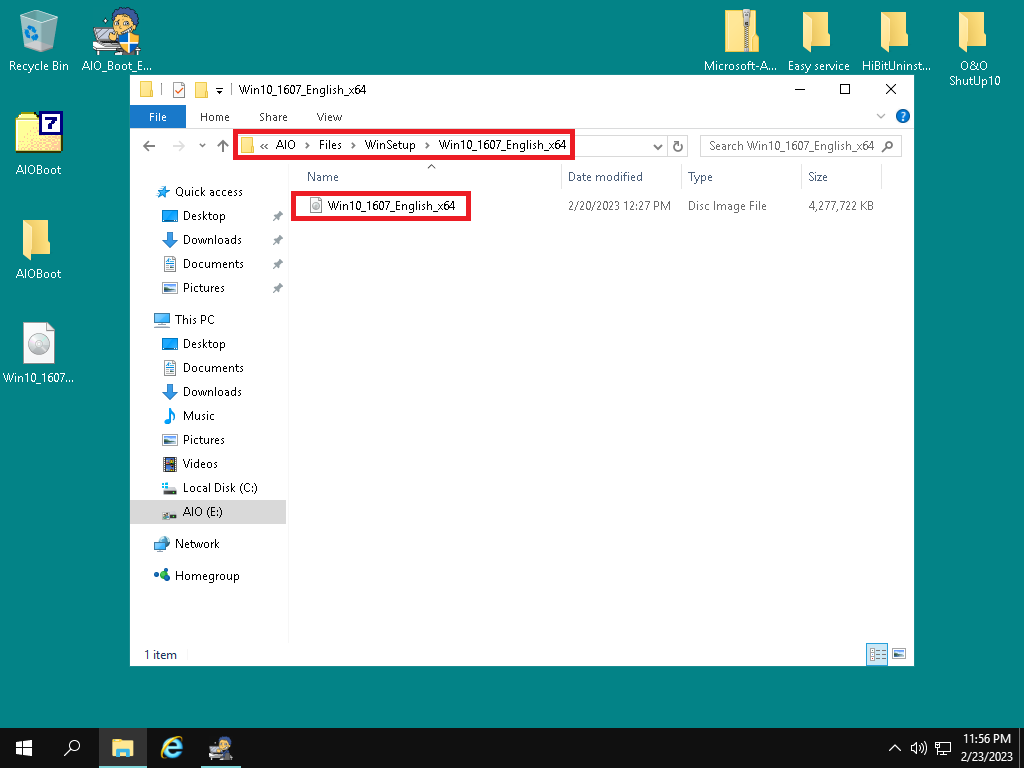Click the Back navigation arrow

click(149, 146)
